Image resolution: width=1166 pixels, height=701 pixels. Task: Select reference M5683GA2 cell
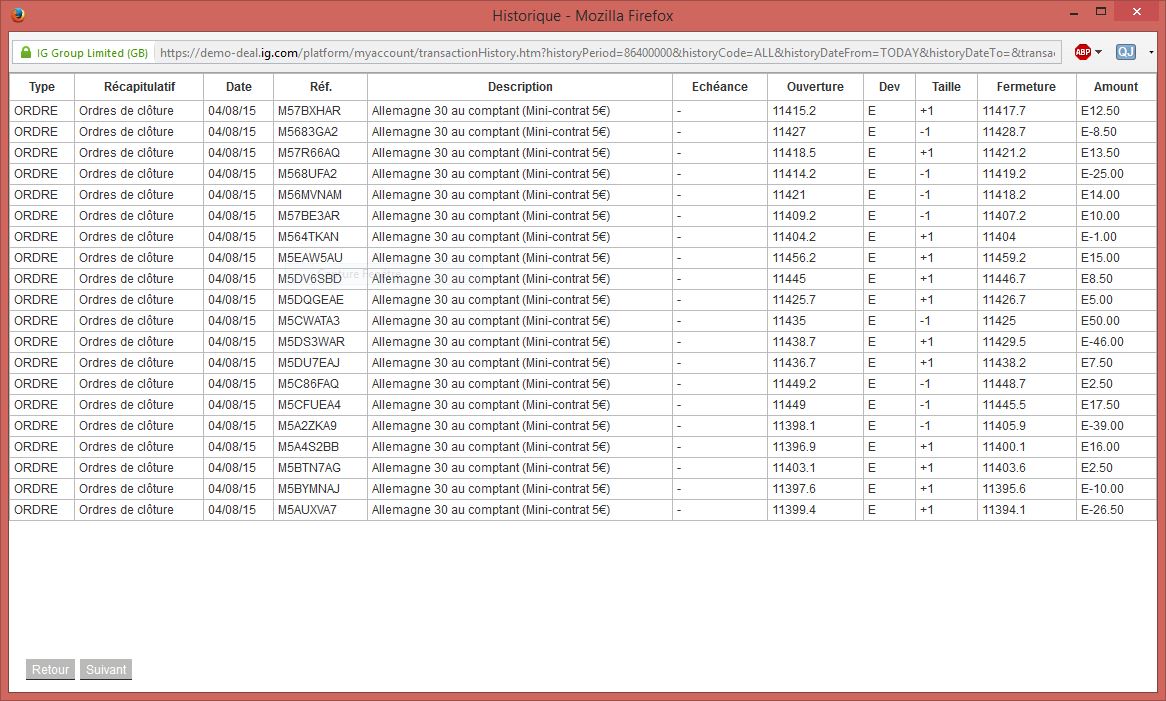pyautogui.click(x=321, y=132)
